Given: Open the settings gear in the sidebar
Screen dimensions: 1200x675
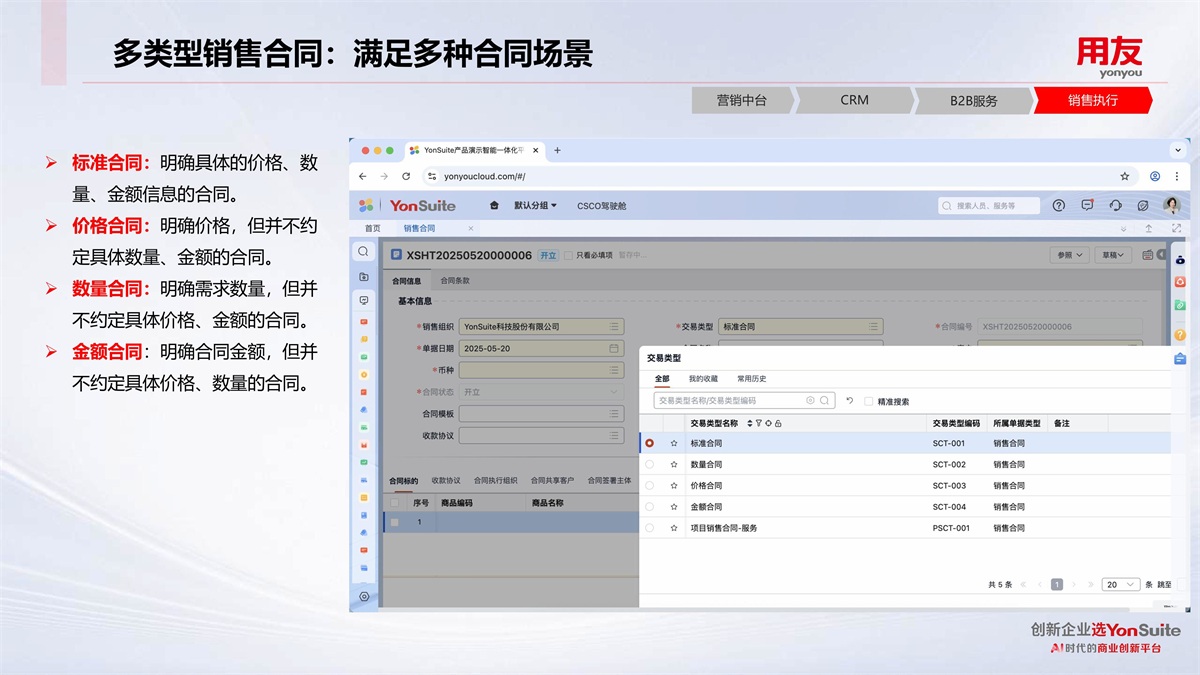Looking at the screenshot, I should click(x=364, y=596).
